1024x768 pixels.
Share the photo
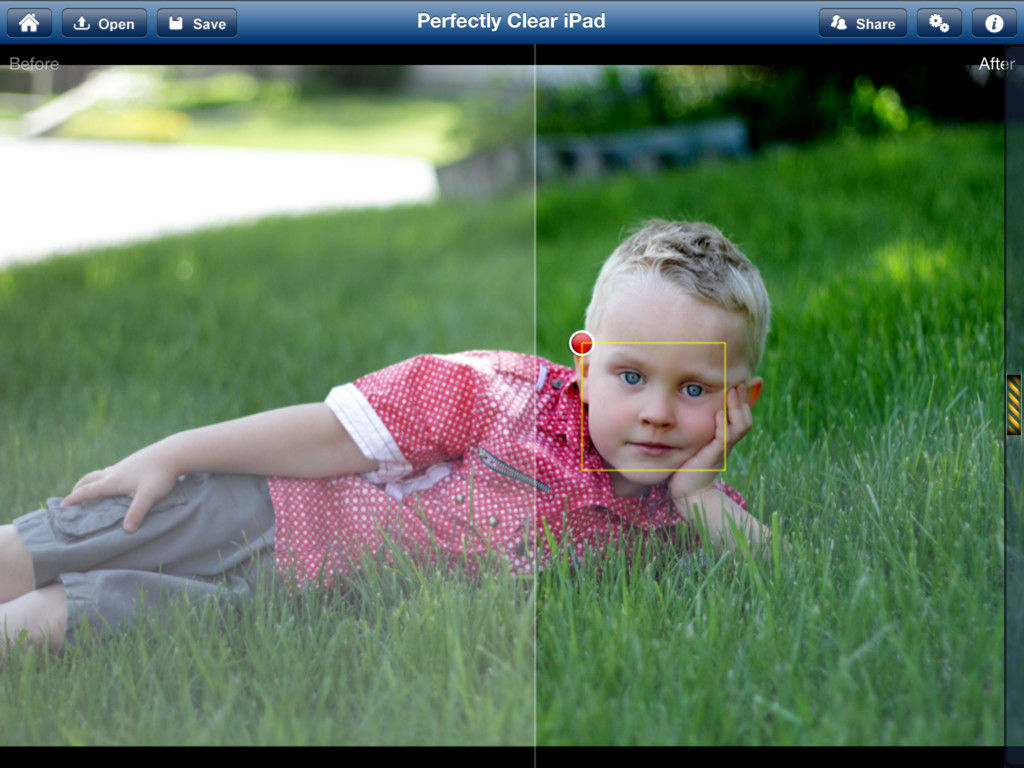[x=863, y=23]
